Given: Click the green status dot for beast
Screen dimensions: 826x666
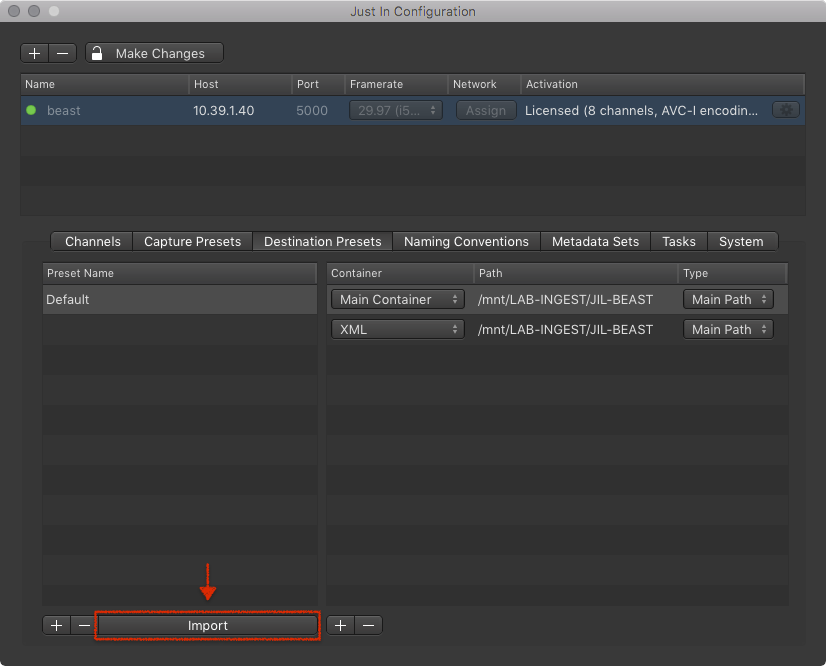Looking at the screenshot, I should click(31, 110).
